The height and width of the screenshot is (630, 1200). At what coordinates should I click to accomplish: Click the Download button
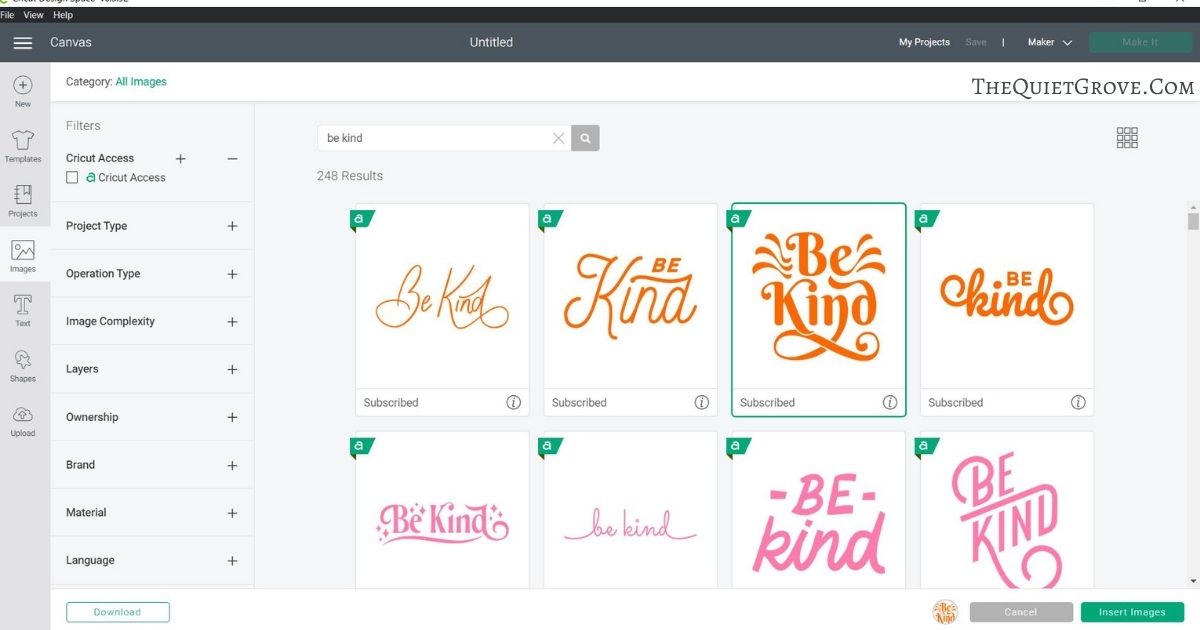point(118,612)
